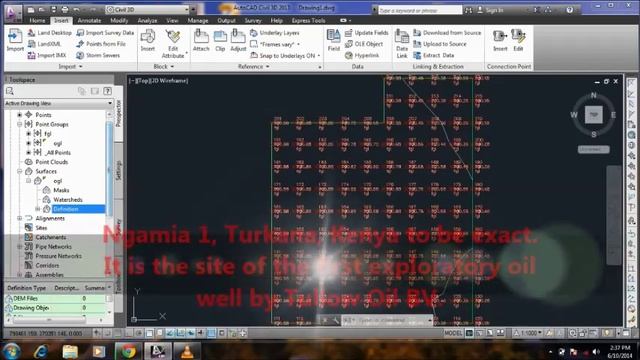Open the Toolspace help icon
Screen dimensions: 640x360
107,91
